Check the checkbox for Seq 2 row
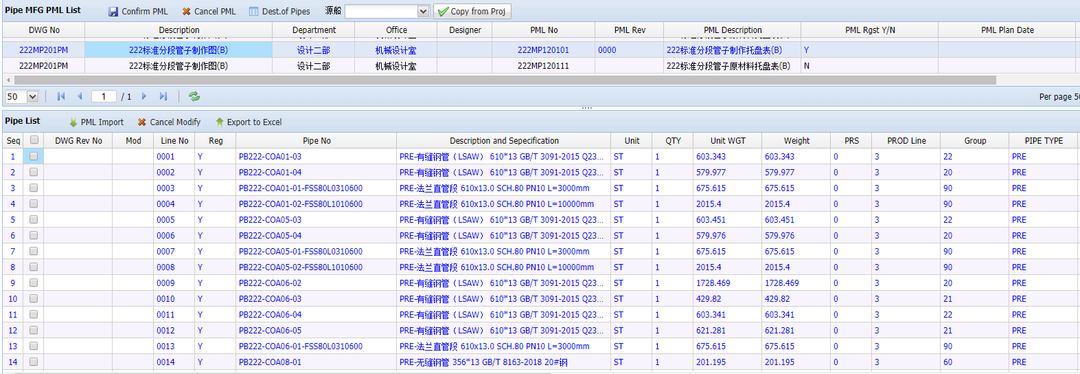Viewport: 1080px width, 374px height. click(x=34, y=172)
